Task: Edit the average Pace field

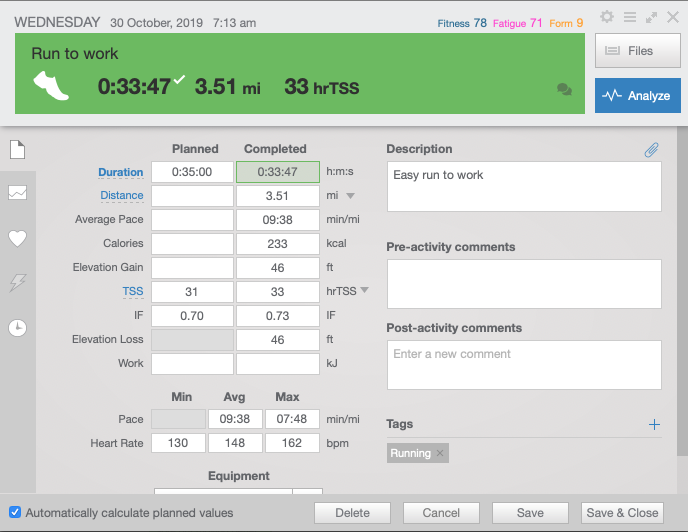Action: (x=235, y=419)
